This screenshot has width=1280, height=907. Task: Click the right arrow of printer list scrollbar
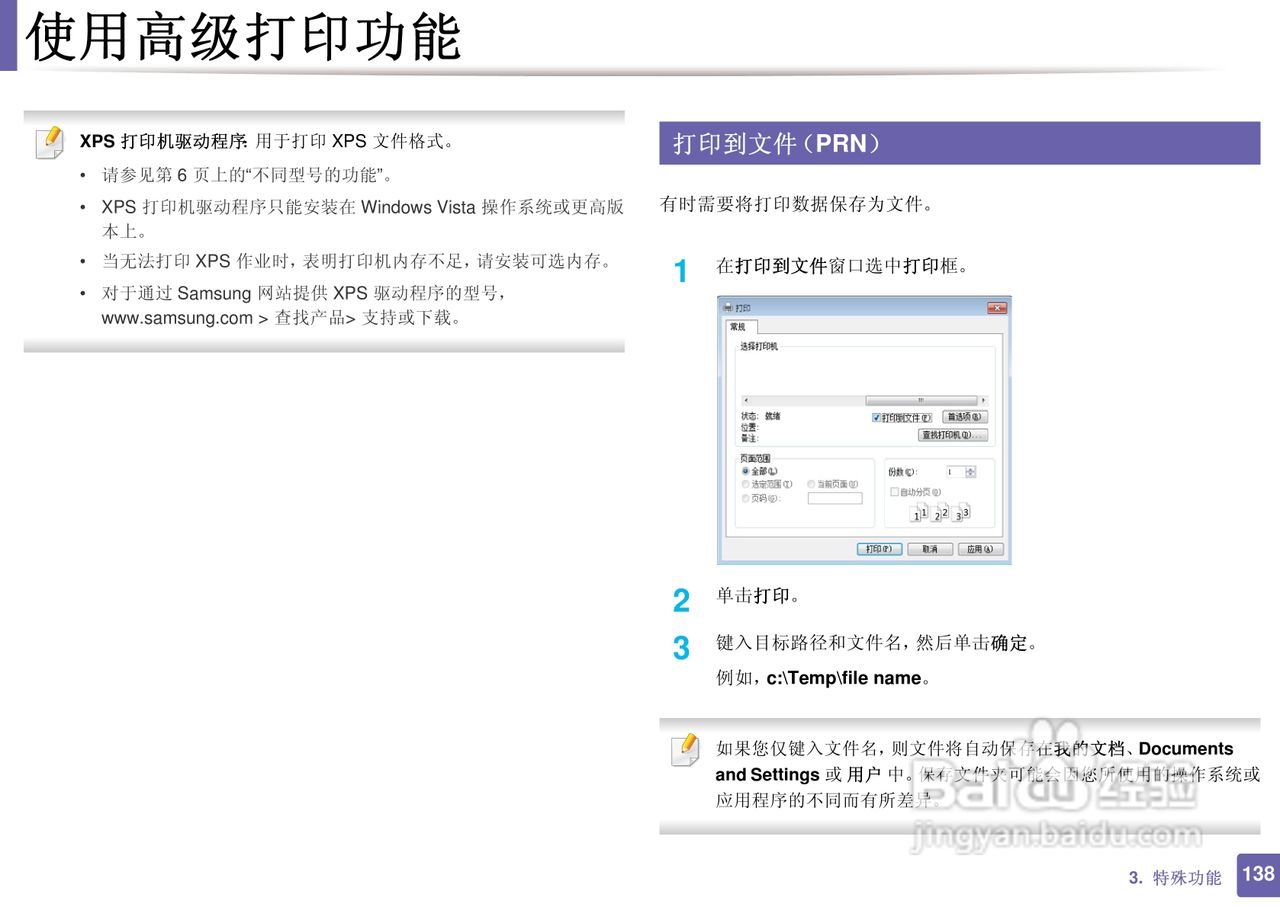tap(983, 400)
